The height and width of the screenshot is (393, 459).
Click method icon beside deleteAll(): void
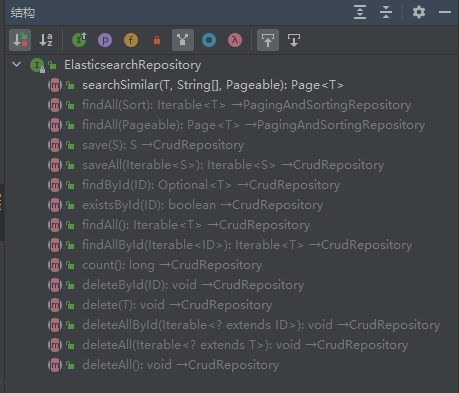point(55,365)
